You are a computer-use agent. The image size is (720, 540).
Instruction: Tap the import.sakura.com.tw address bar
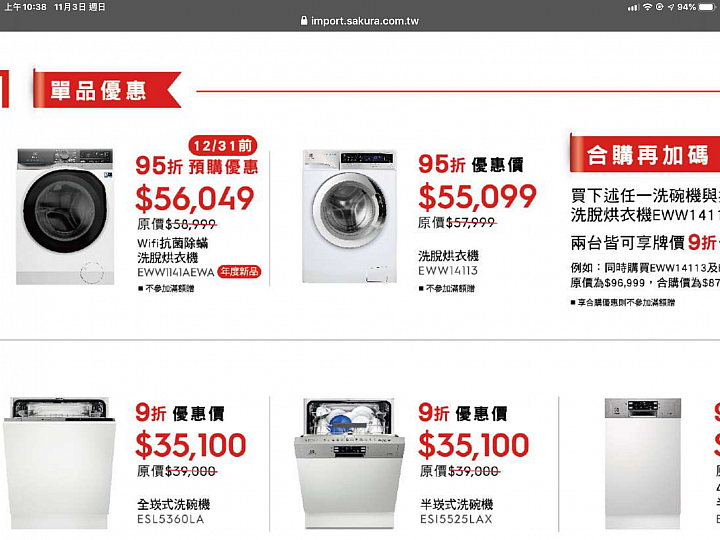pyautogui.click(x=360, y=21)
